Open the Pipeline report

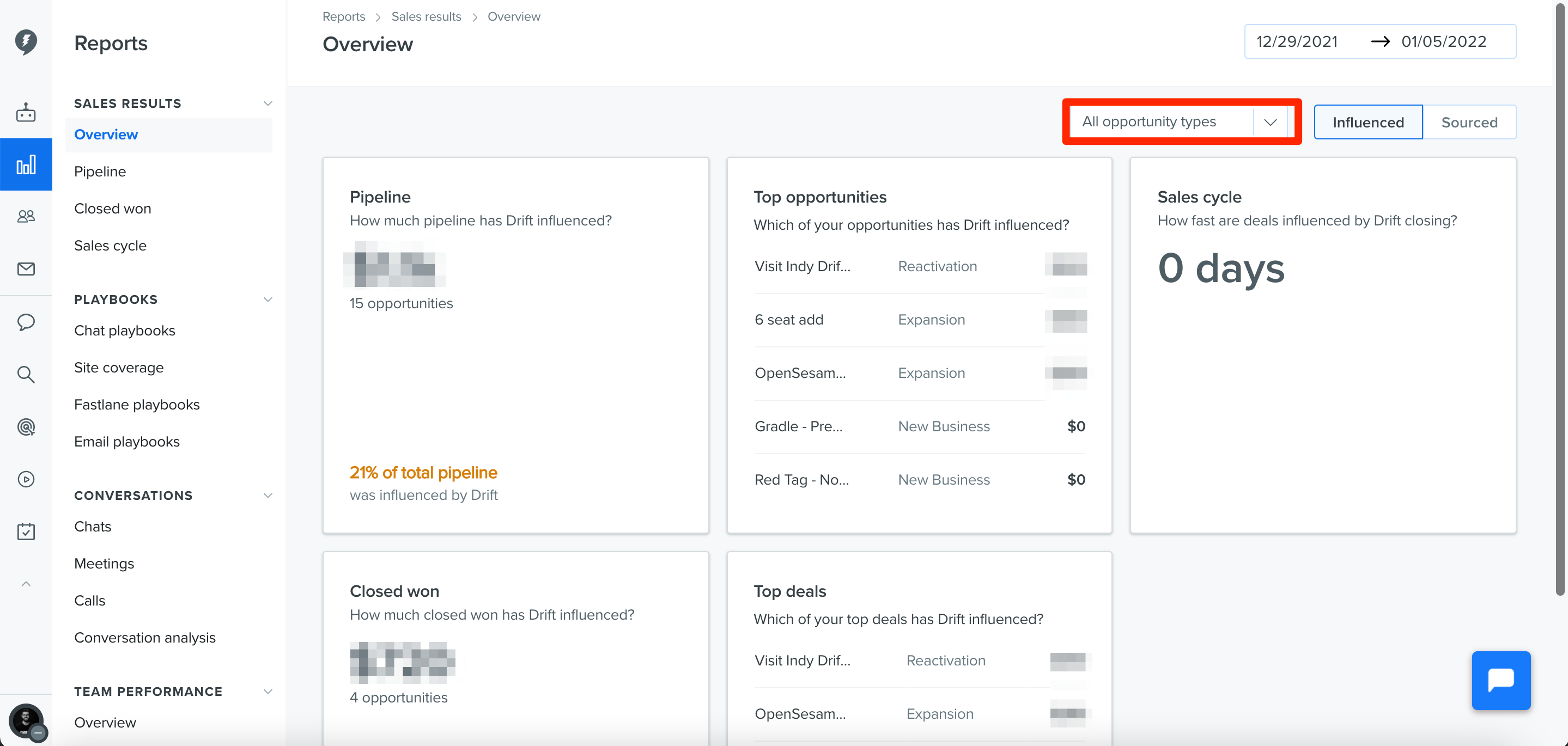[x=100, y=172]
